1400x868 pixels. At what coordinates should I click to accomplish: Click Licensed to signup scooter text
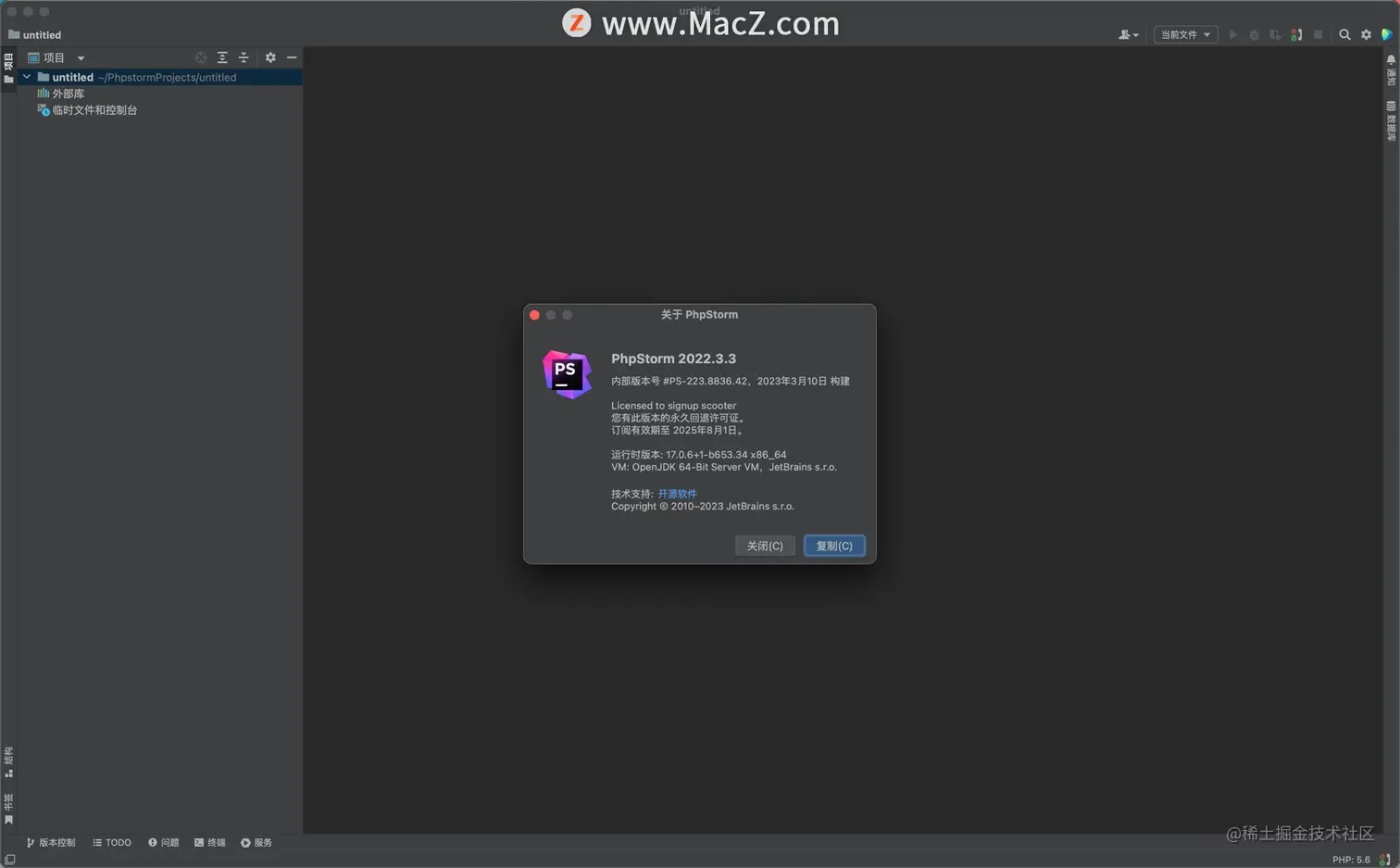coord(673,406)
